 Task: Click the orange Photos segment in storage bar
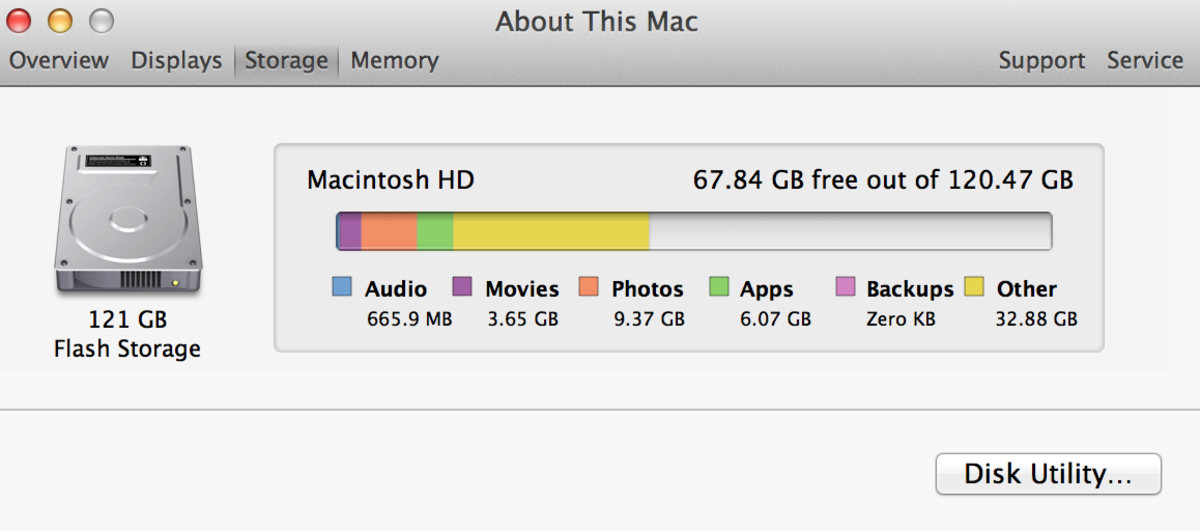coord(389,231)
